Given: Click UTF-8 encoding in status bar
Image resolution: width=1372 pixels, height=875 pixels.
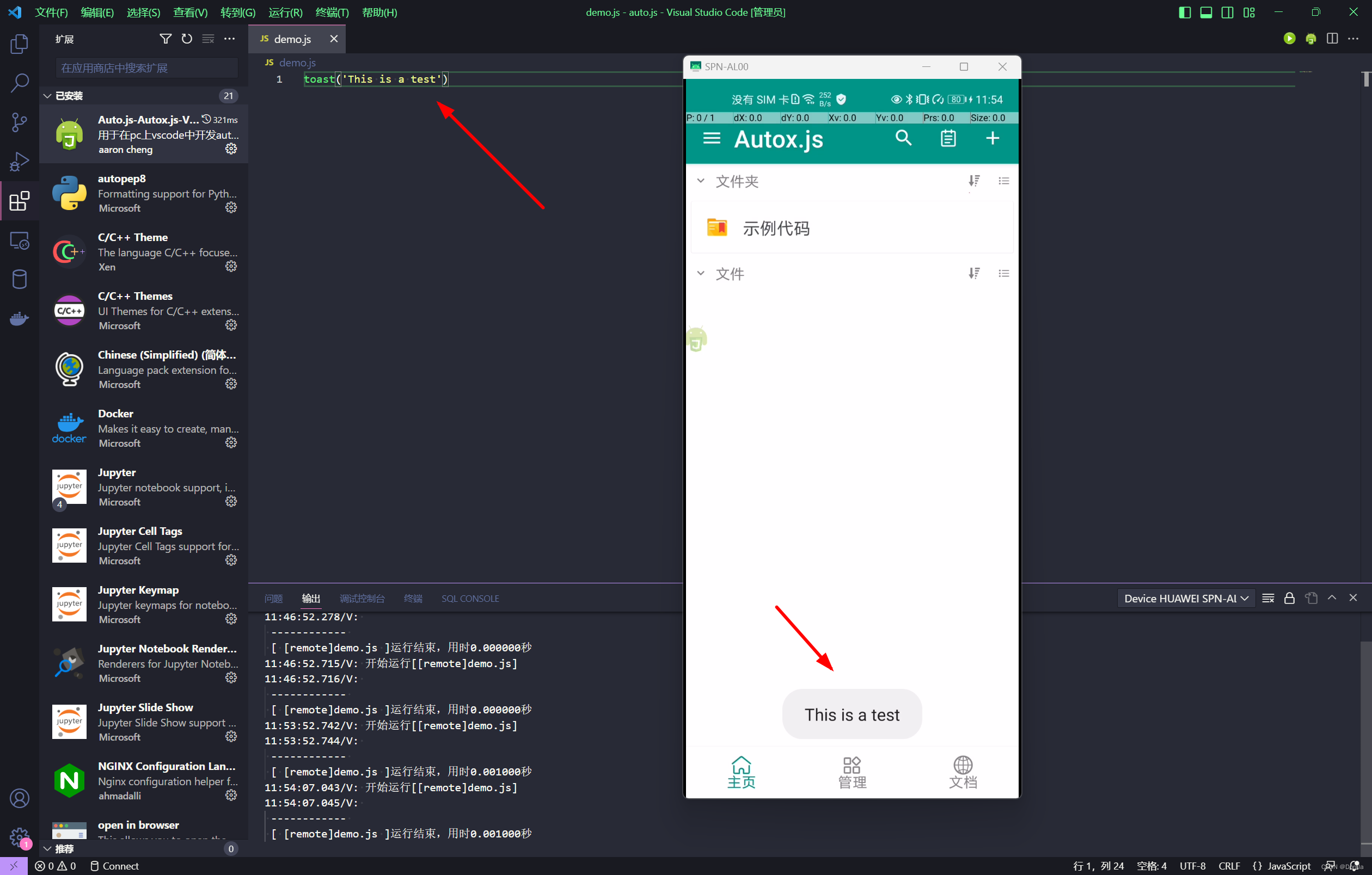Looking at the screenshot, I should pyautogui.click(x=1192, y=866).
